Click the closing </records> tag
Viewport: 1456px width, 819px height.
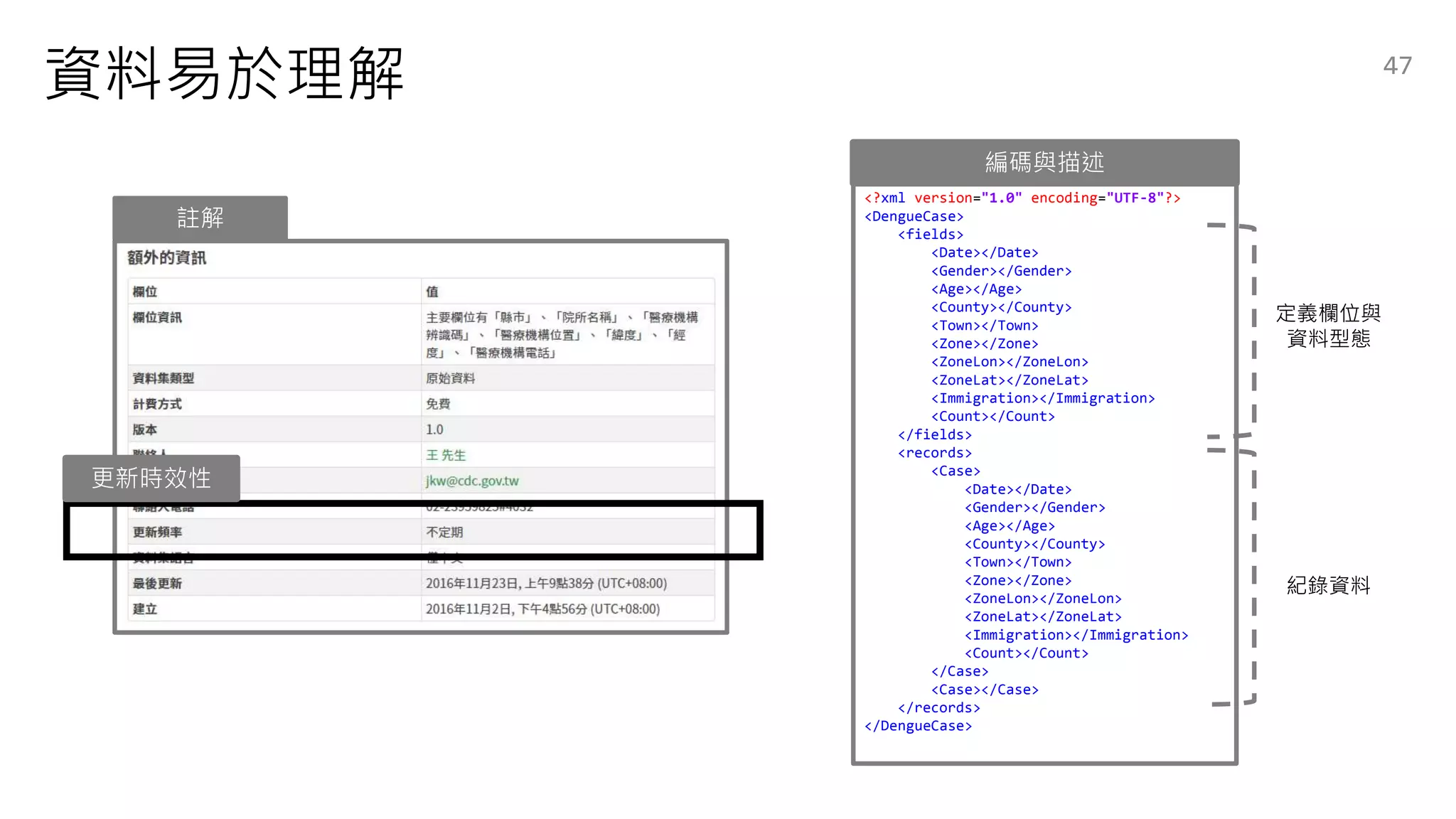pos(938,707)
